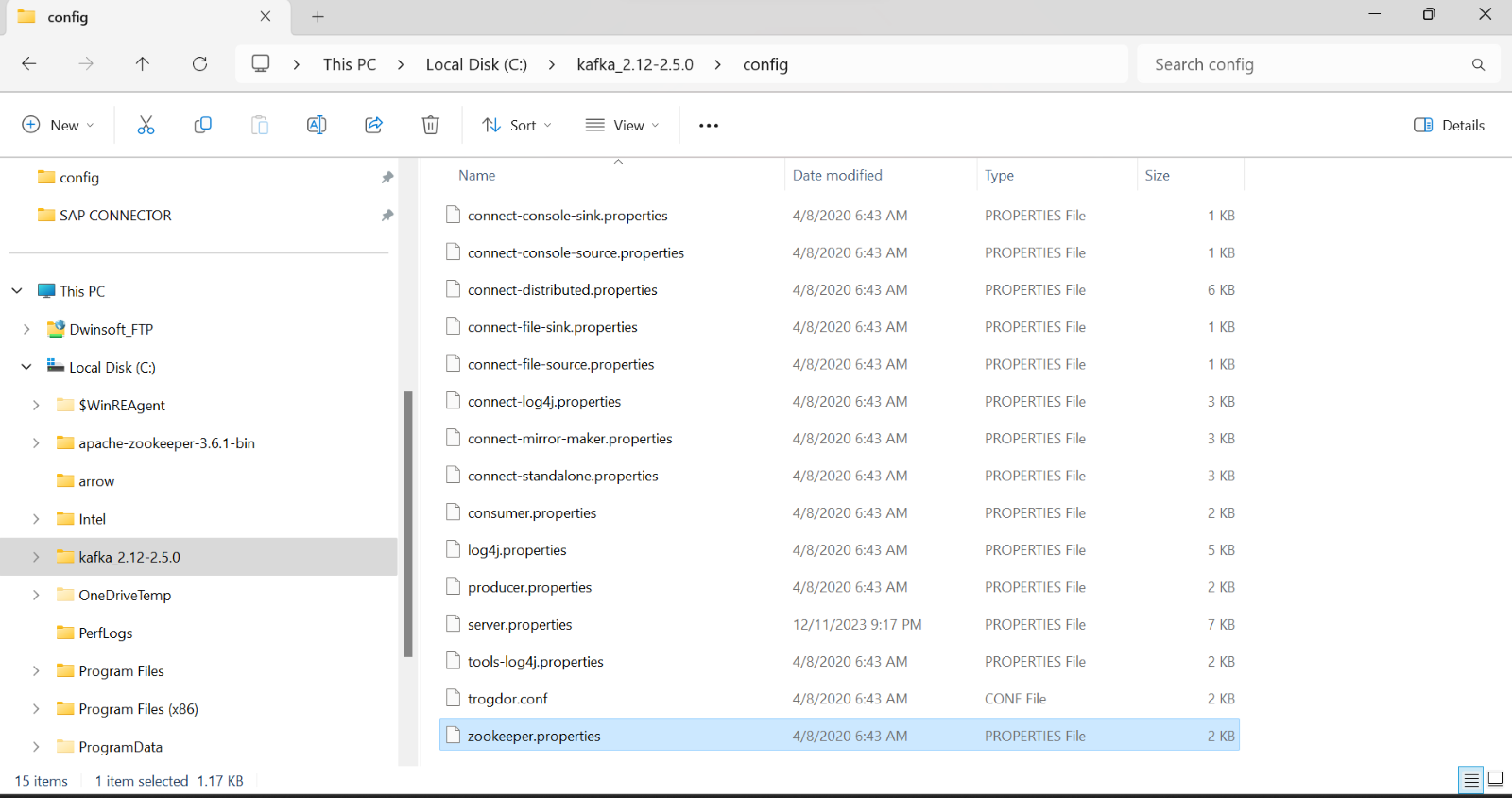The height and width of the screenshot is (798, 1512).
Task: Open the See more options menu
Action: pyautogui.click(x=709, y=125)
